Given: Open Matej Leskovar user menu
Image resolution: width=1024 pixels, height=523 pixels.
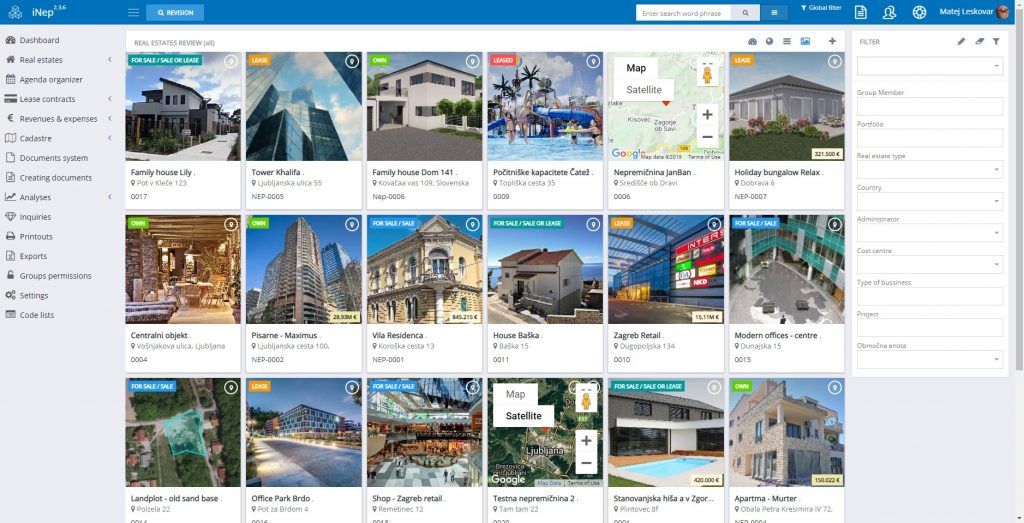Looking at the screenshot, I should tap(974, 12).
